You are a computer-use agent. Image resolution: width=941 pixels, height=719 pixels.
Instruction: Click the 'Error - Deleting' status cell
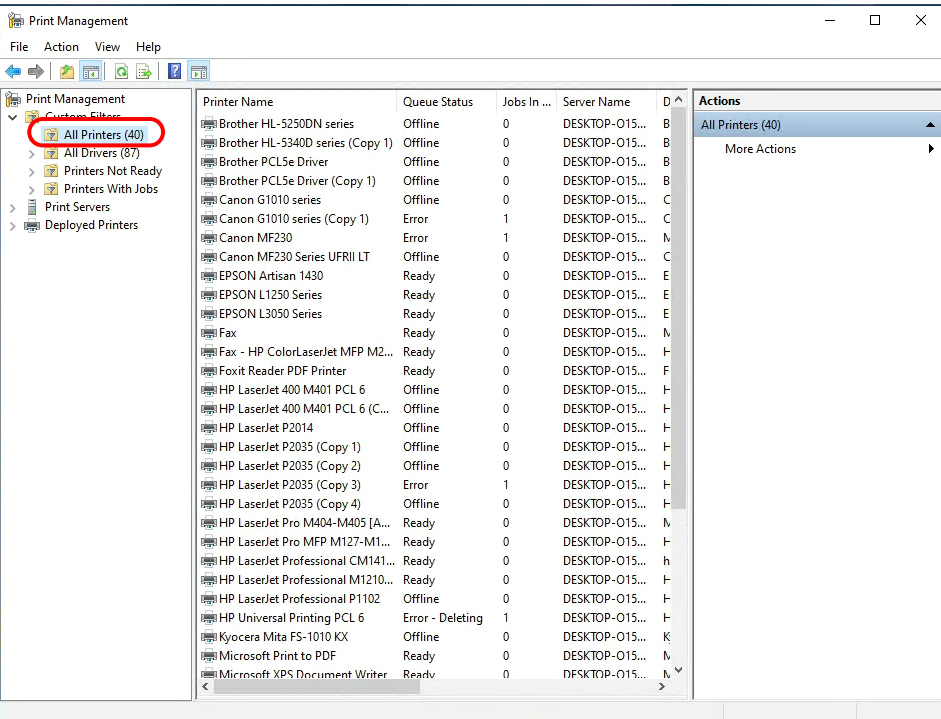(x=443, y=618)
